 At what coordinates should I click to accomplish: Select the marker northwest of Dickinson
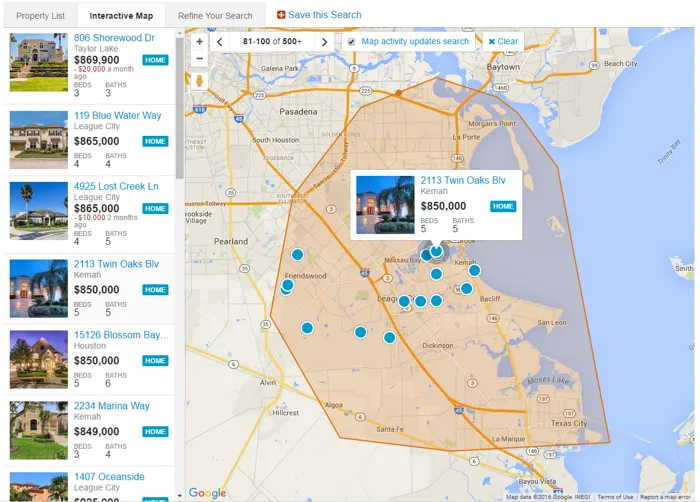point(389,337)
